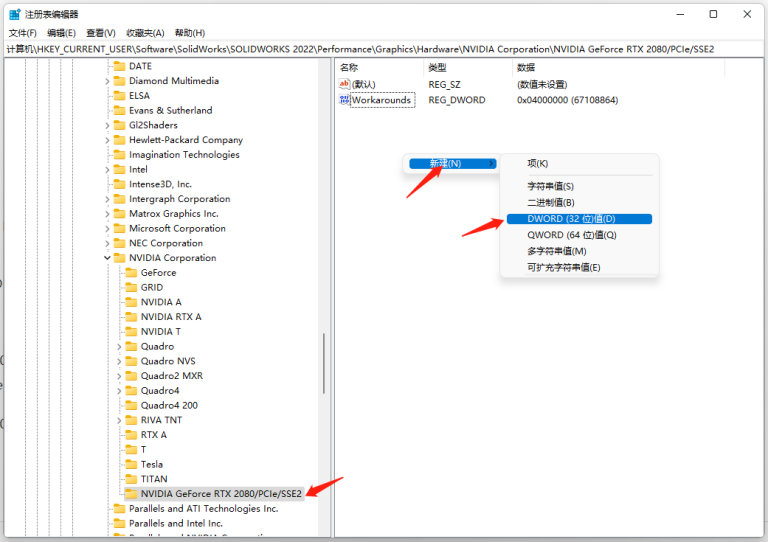This screenshot has width=768, height=542.
Task: Select the Imagination Technologies folder icon
Action: point(120,155)
